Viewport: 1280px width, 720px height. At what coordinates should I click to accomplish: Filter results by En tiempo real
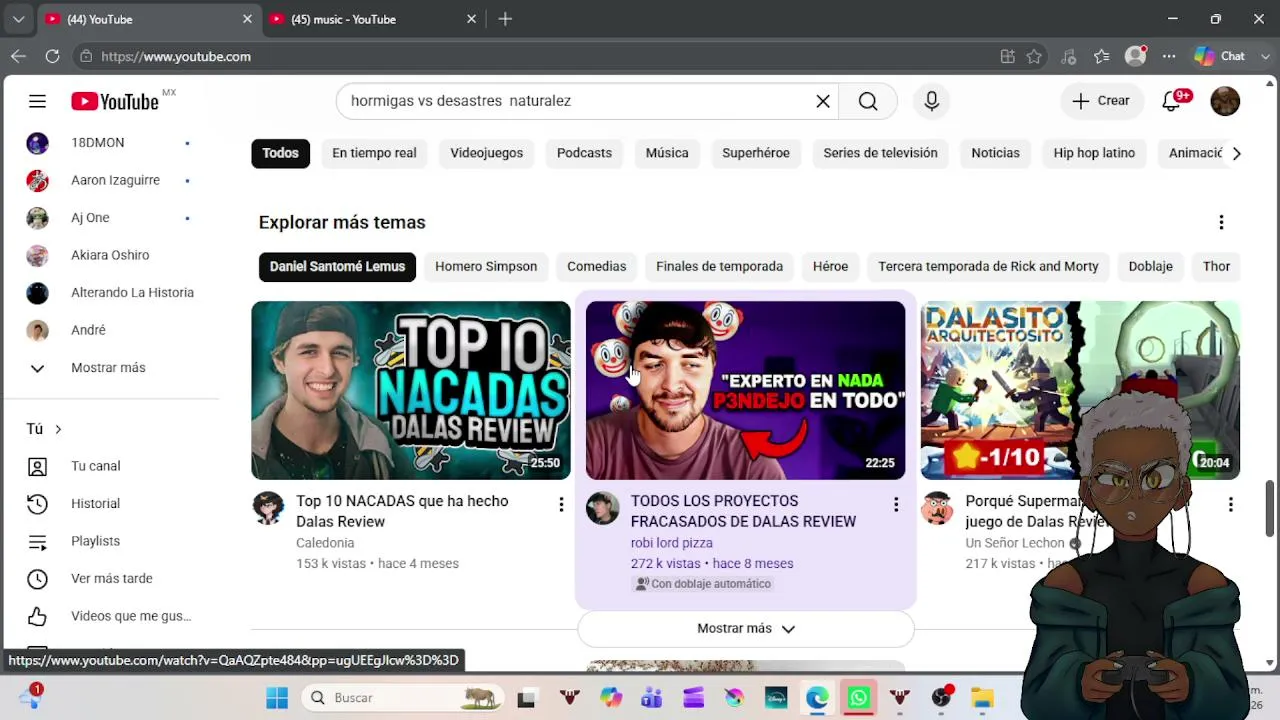[374, 153]
